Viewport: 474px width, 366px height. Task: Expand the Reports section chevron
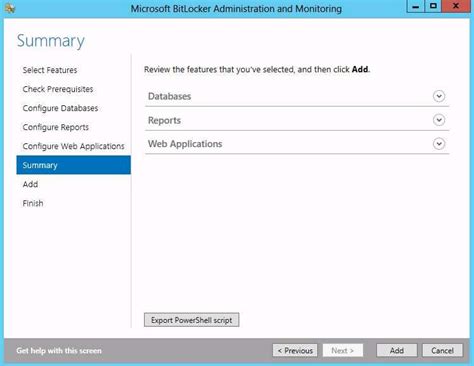pyautogui.click(x=439, y=120)
